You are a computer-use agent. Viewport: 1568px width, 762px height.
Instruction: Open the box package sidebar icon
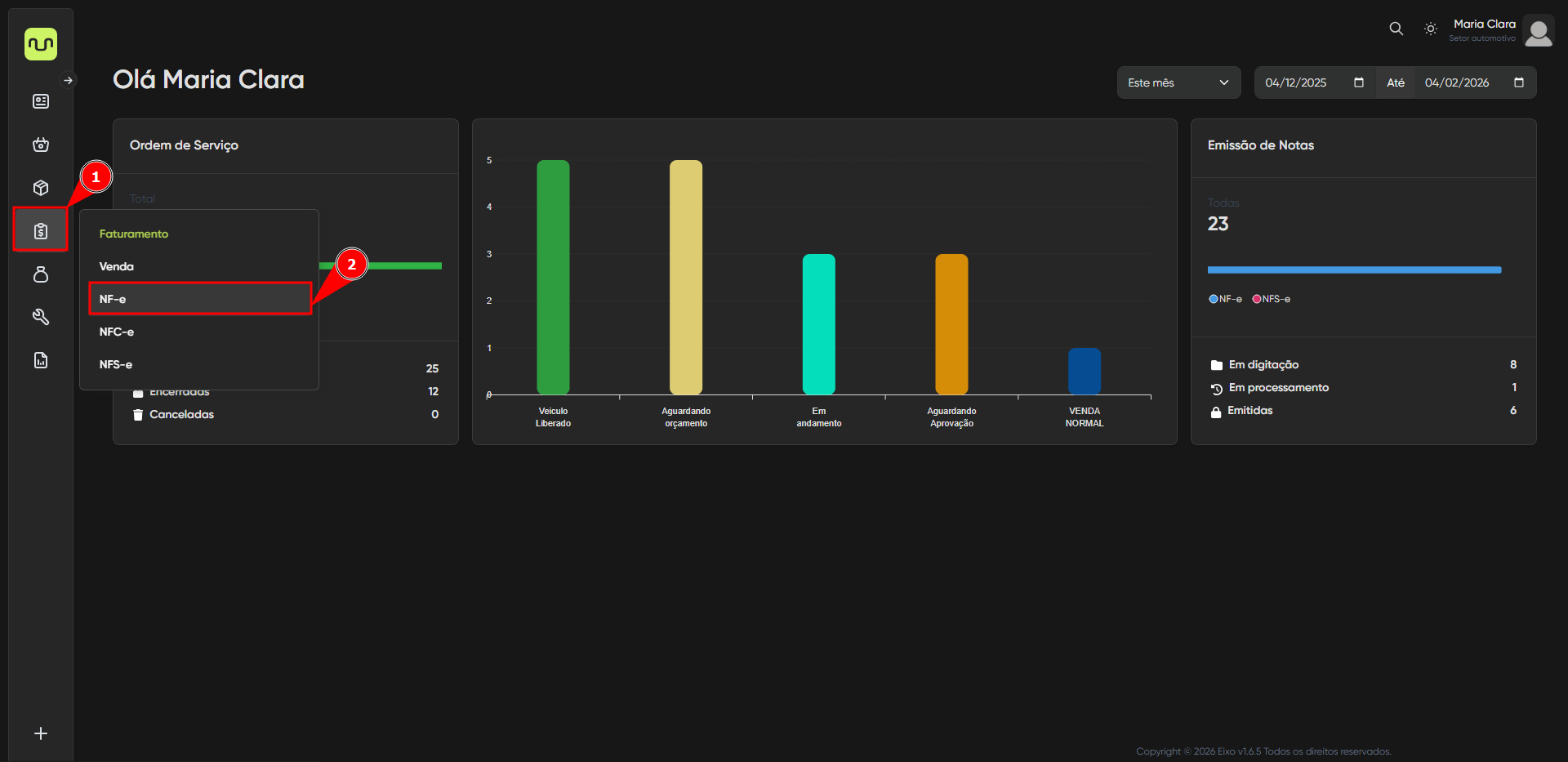pos(41,188)
